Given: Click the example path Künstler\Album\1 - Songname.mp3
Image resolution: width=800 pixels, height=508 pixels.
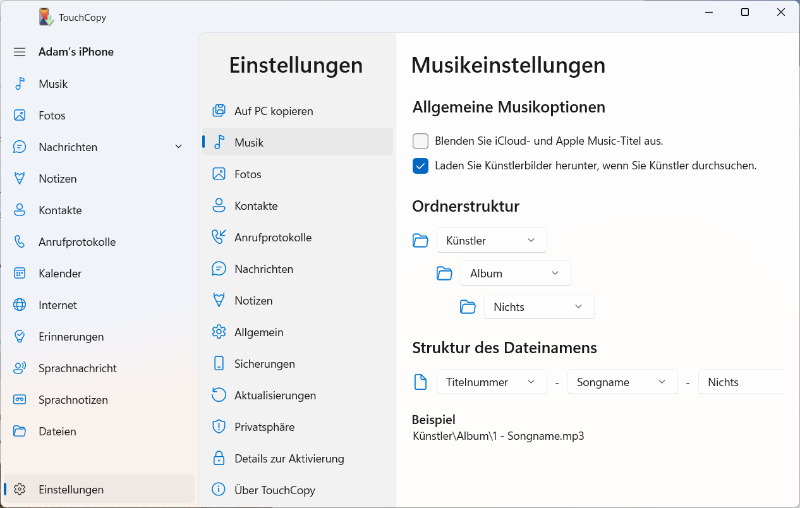Looking at the screenshot, I should (498, 436).
